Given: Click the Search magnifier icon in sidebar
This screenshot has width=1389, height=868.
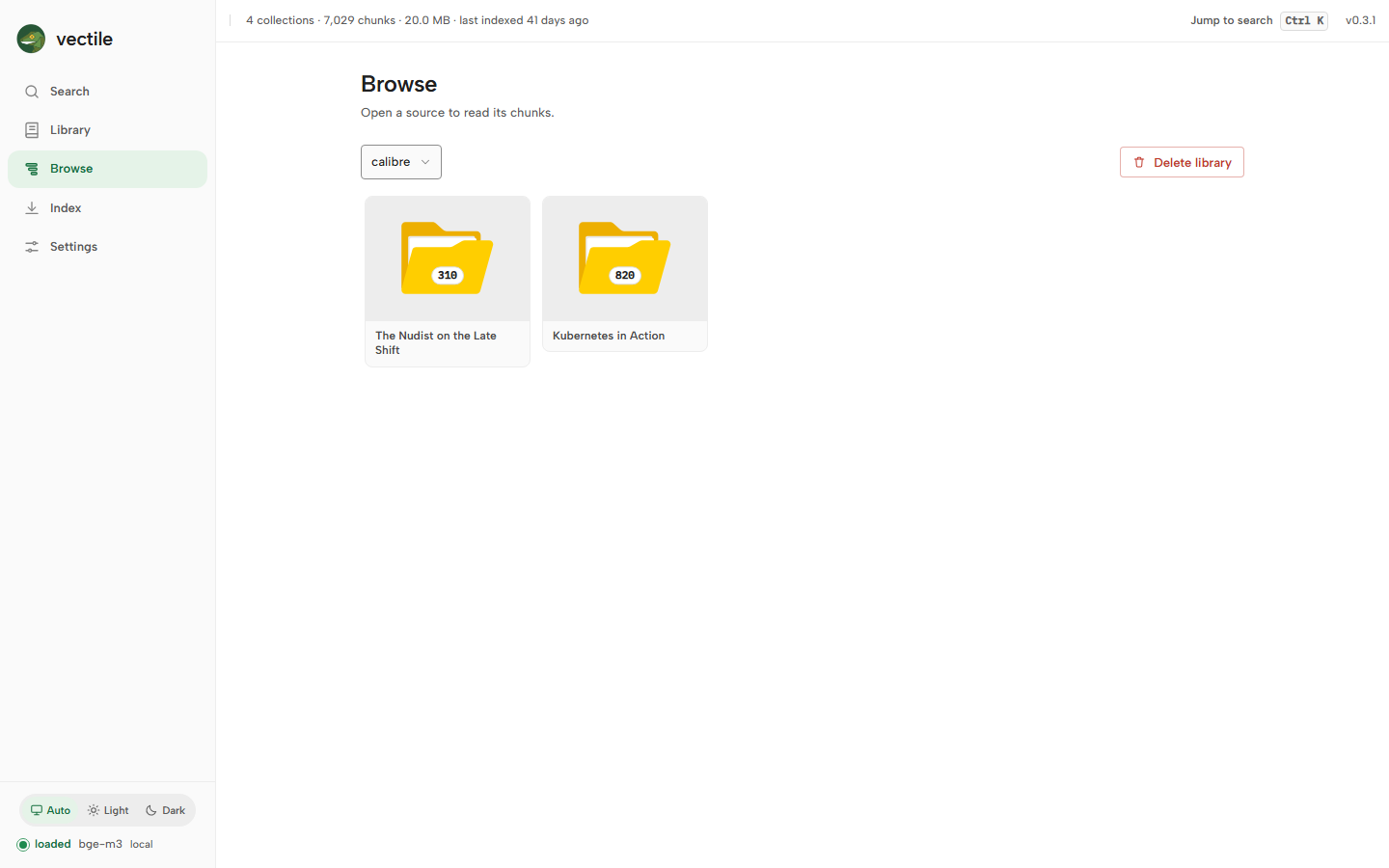Looking at the screenshot, I should 32,92.
